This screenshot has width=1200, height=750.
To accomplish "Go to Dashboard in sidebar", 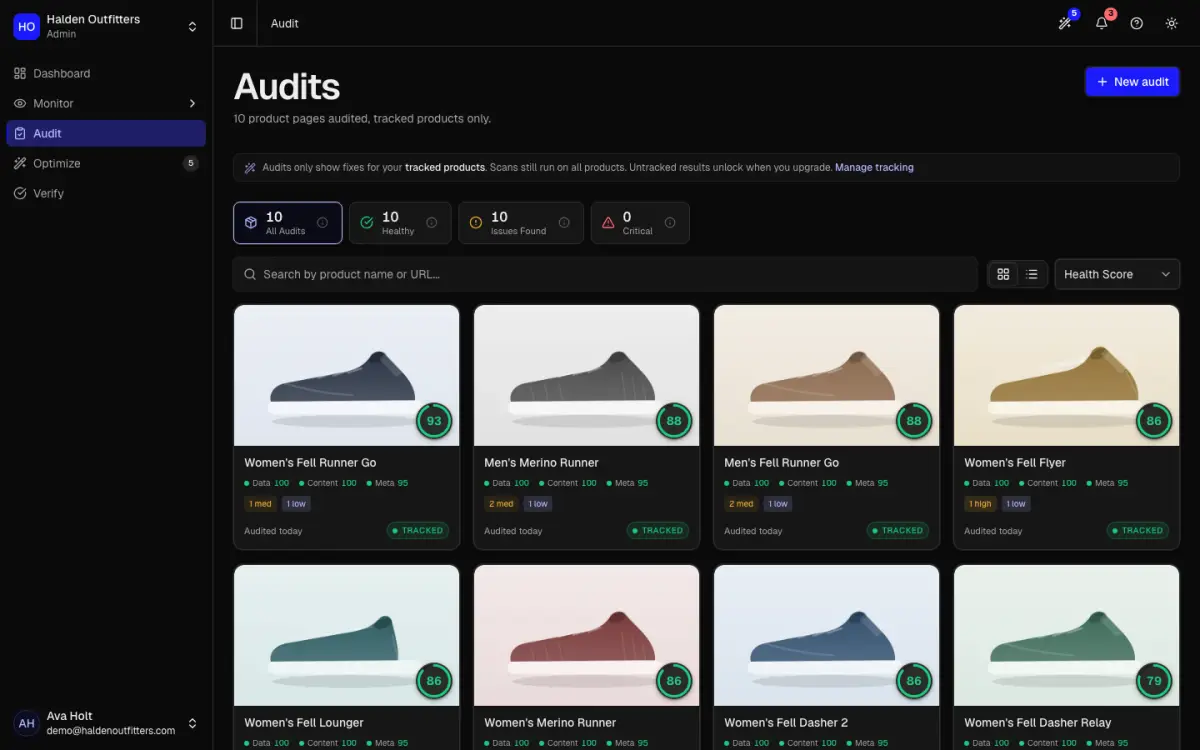I will [106, 73].
